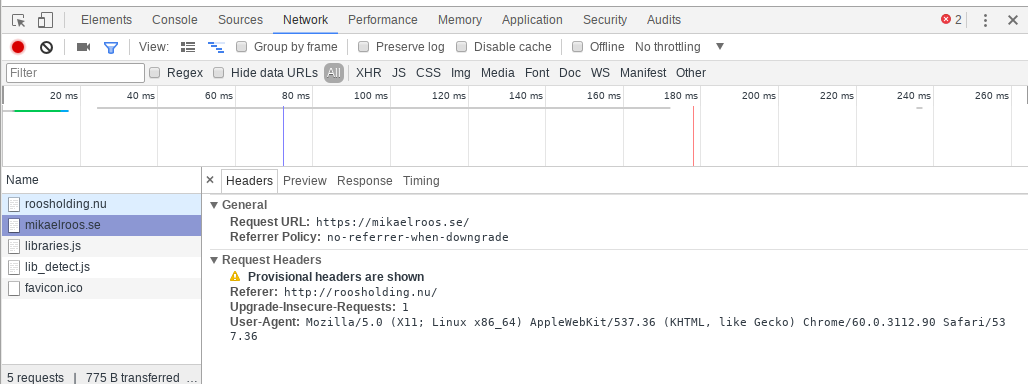The width and height of the screenshot is (1028, 384).
Task: Close the DevTools panel
Action: click(1013, 20)
